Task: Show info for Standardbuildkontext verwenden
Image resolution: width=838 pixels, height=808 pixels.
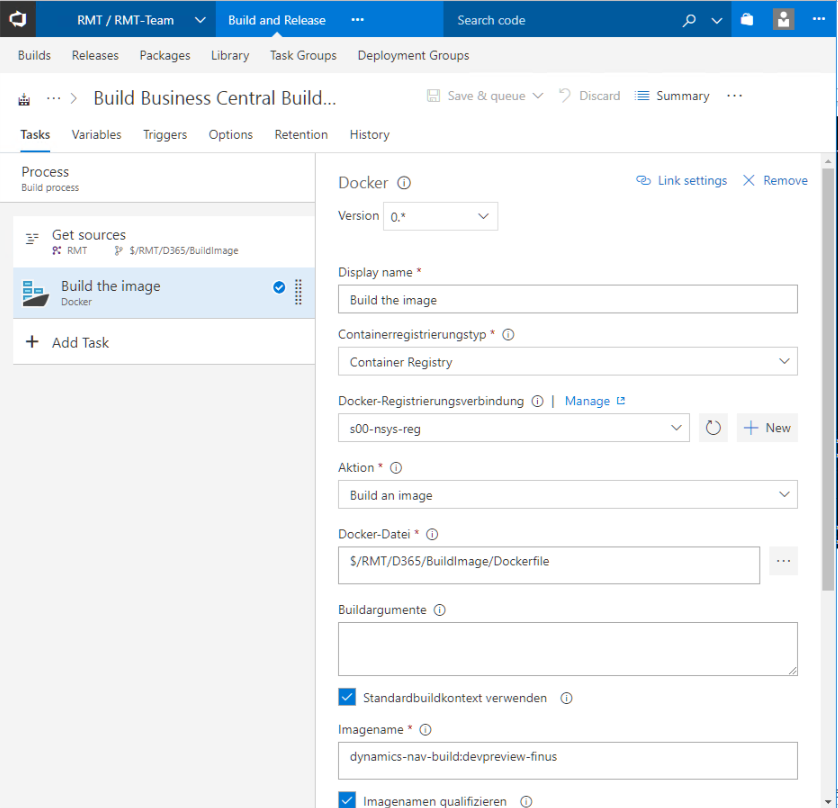Action: point(567,698)
